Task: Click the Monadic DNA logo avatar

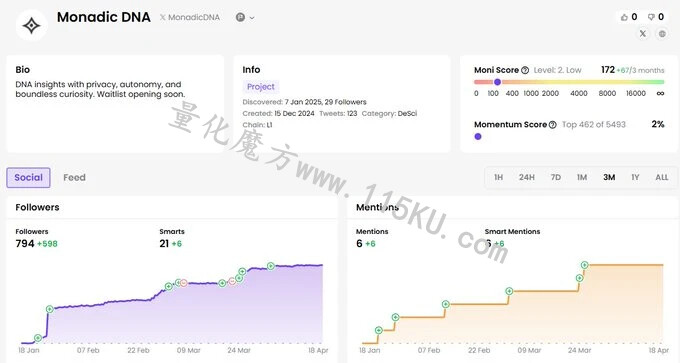Action: tap(32, 26)
